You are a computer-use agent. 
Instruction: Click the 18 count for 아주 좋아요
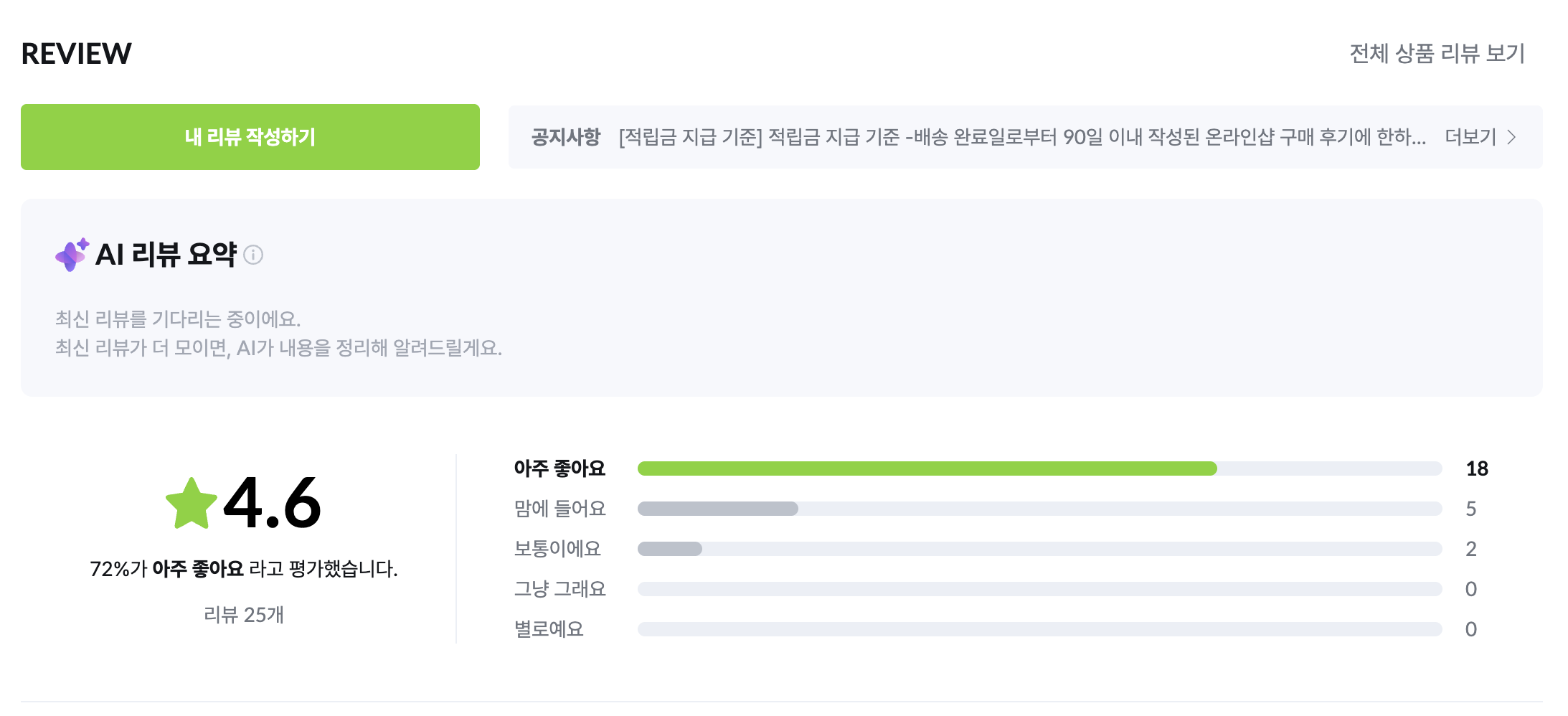coord(1477,468)
